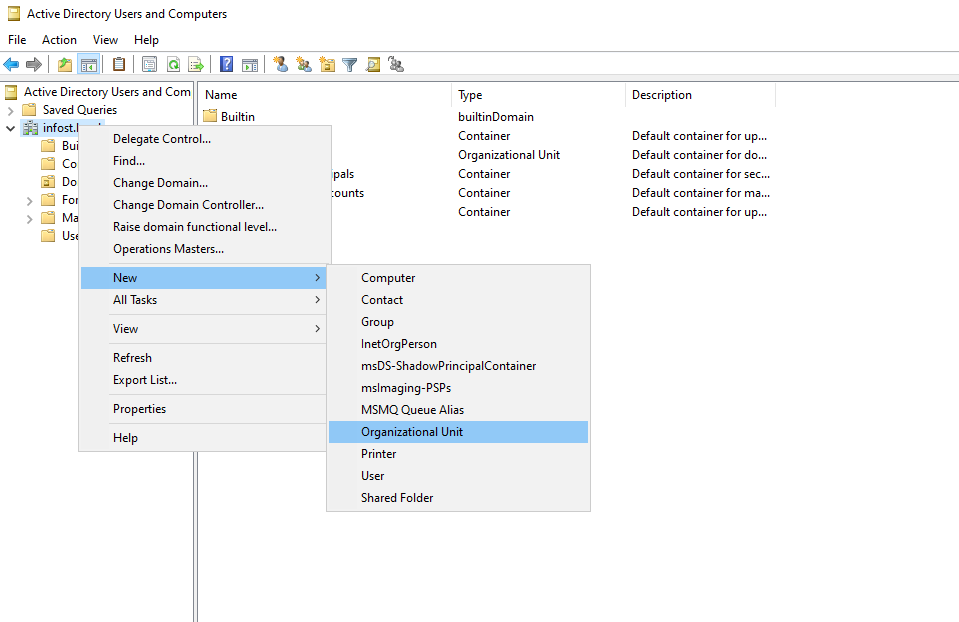
Task: Click Add to group toolbar icon
Action: [396, 64]
